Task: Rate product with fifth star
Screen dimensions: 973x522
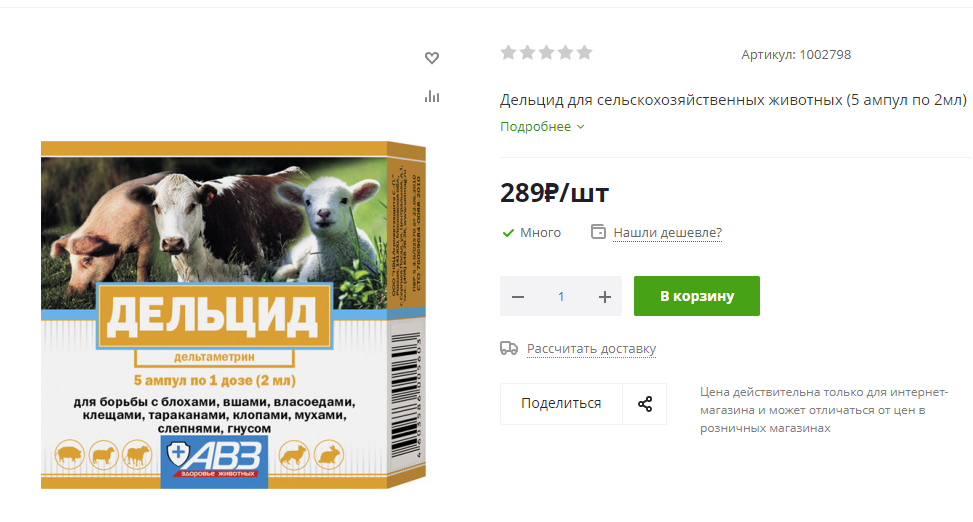Action: pos(585,53)
